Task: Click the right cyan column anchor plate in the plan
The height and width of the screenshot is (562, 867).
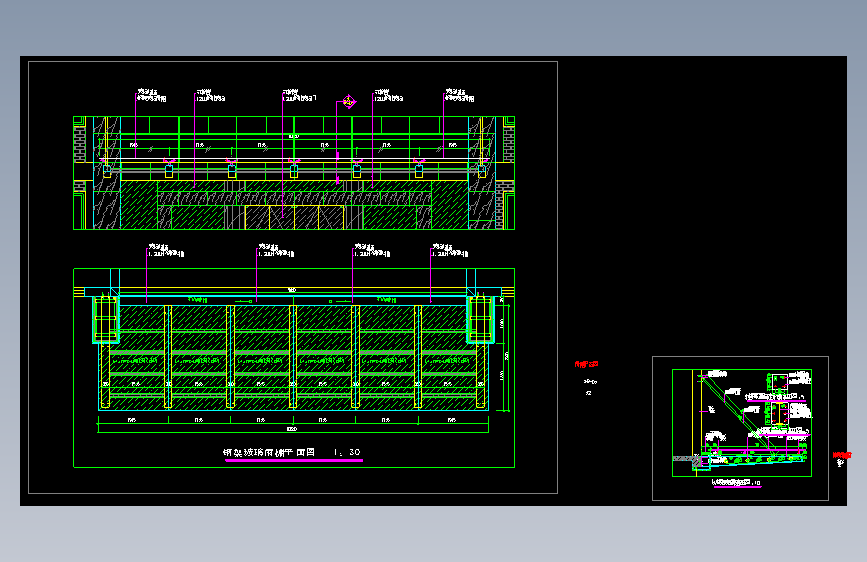Action: [480, 320]
